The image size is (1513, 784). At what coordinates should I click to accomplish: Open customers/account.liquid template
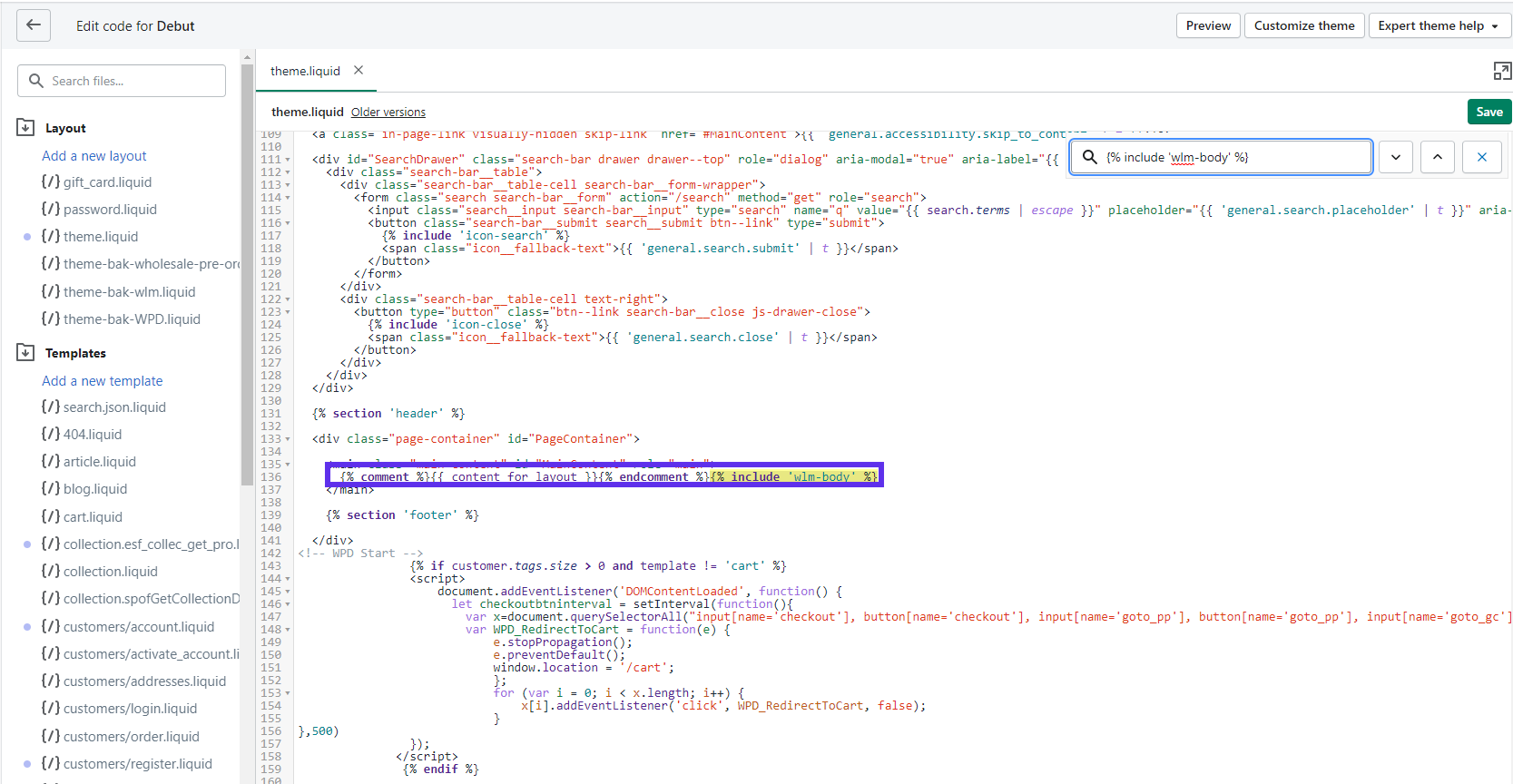[x=138, y=627]
